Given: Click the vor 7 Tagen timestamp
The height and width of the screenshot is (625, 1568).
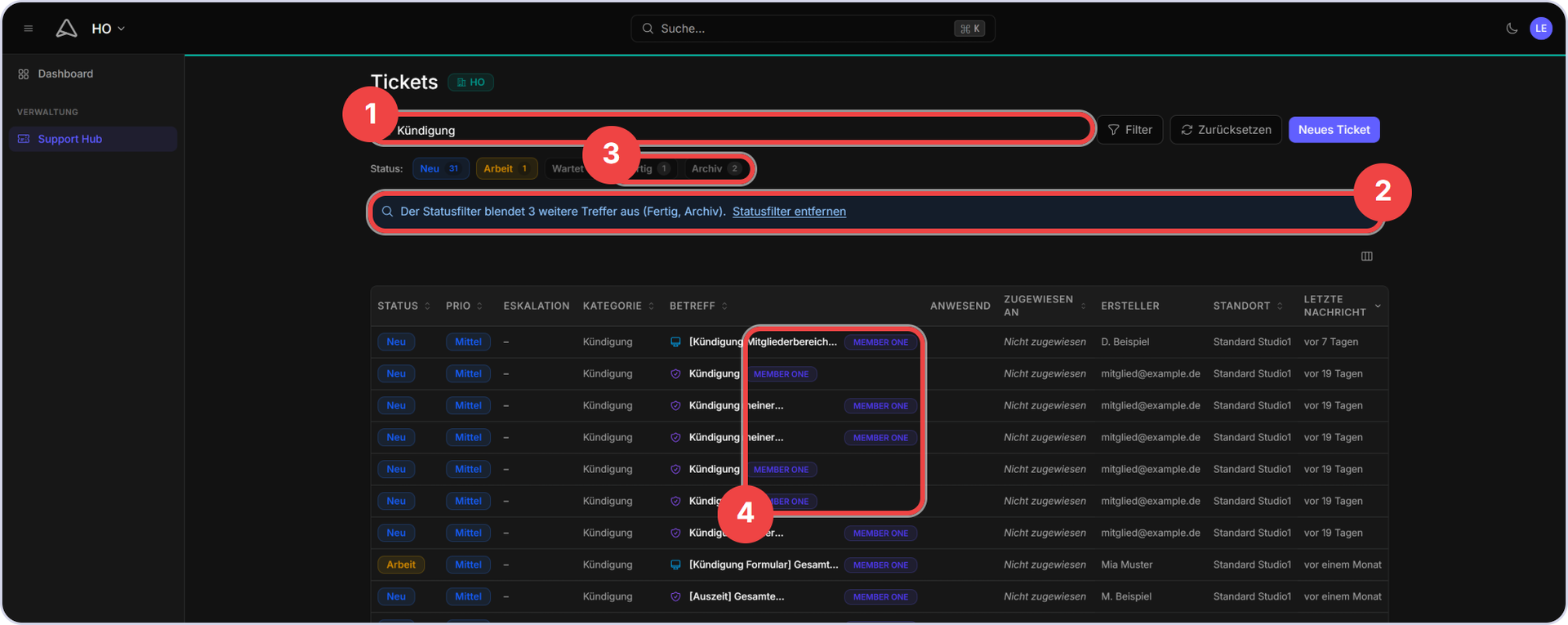Looking at the screenshot, I should (1331, 342).
